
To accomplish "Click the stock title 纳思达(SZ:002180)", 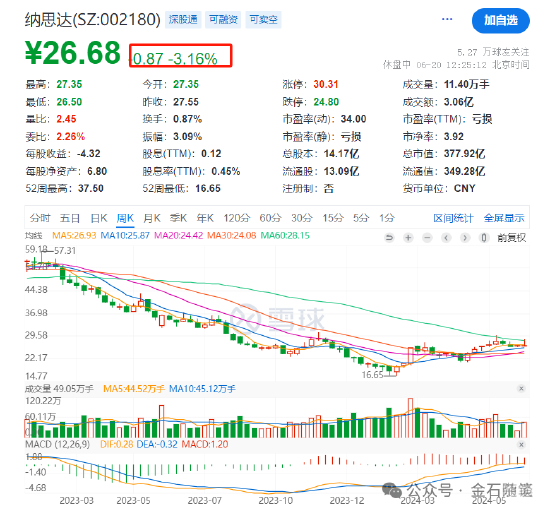I will (93, 19).
